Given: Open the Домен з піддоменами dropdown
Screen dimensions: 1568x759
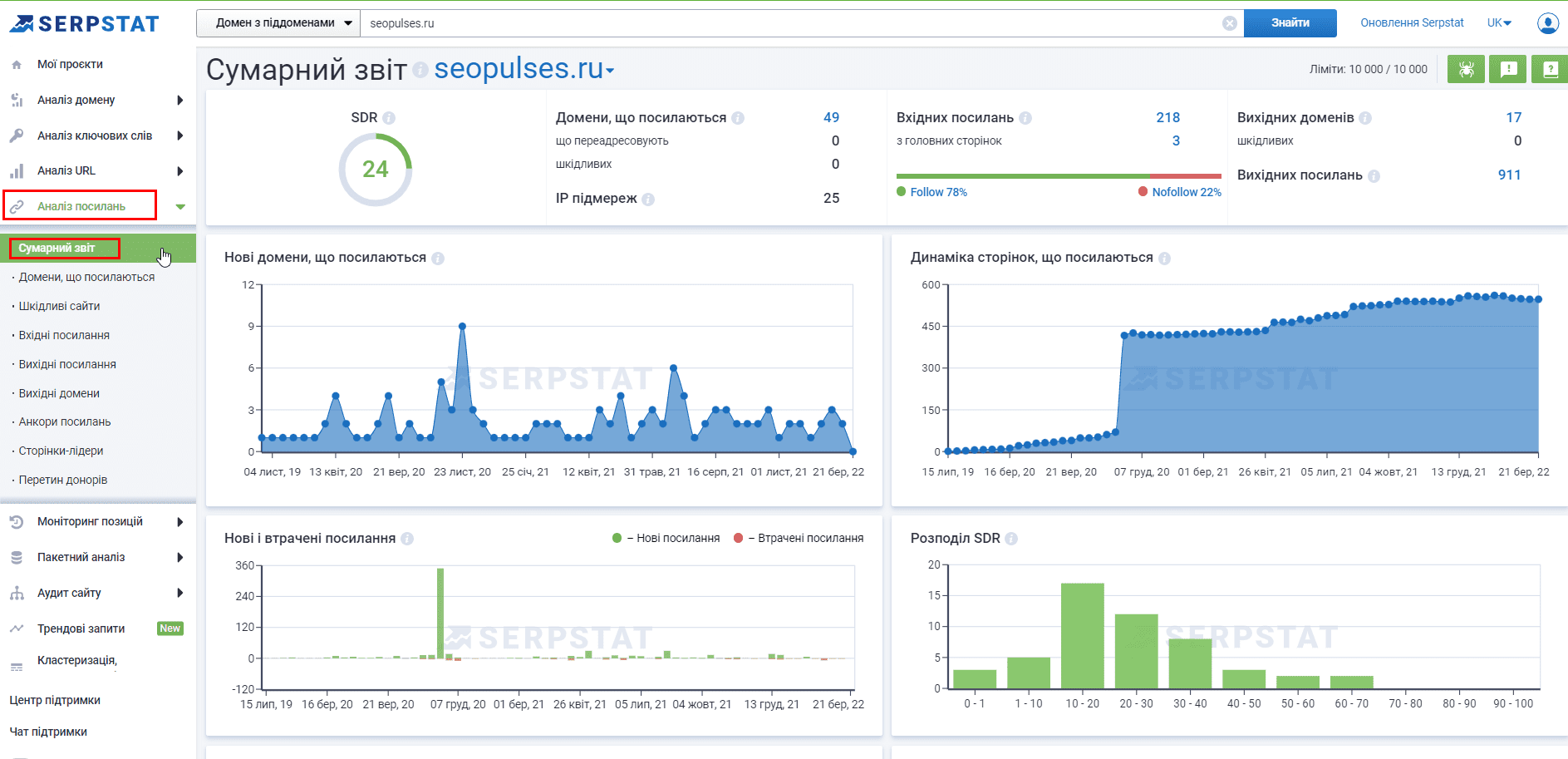Looking at the screenshot, I should tap(278, 23).
